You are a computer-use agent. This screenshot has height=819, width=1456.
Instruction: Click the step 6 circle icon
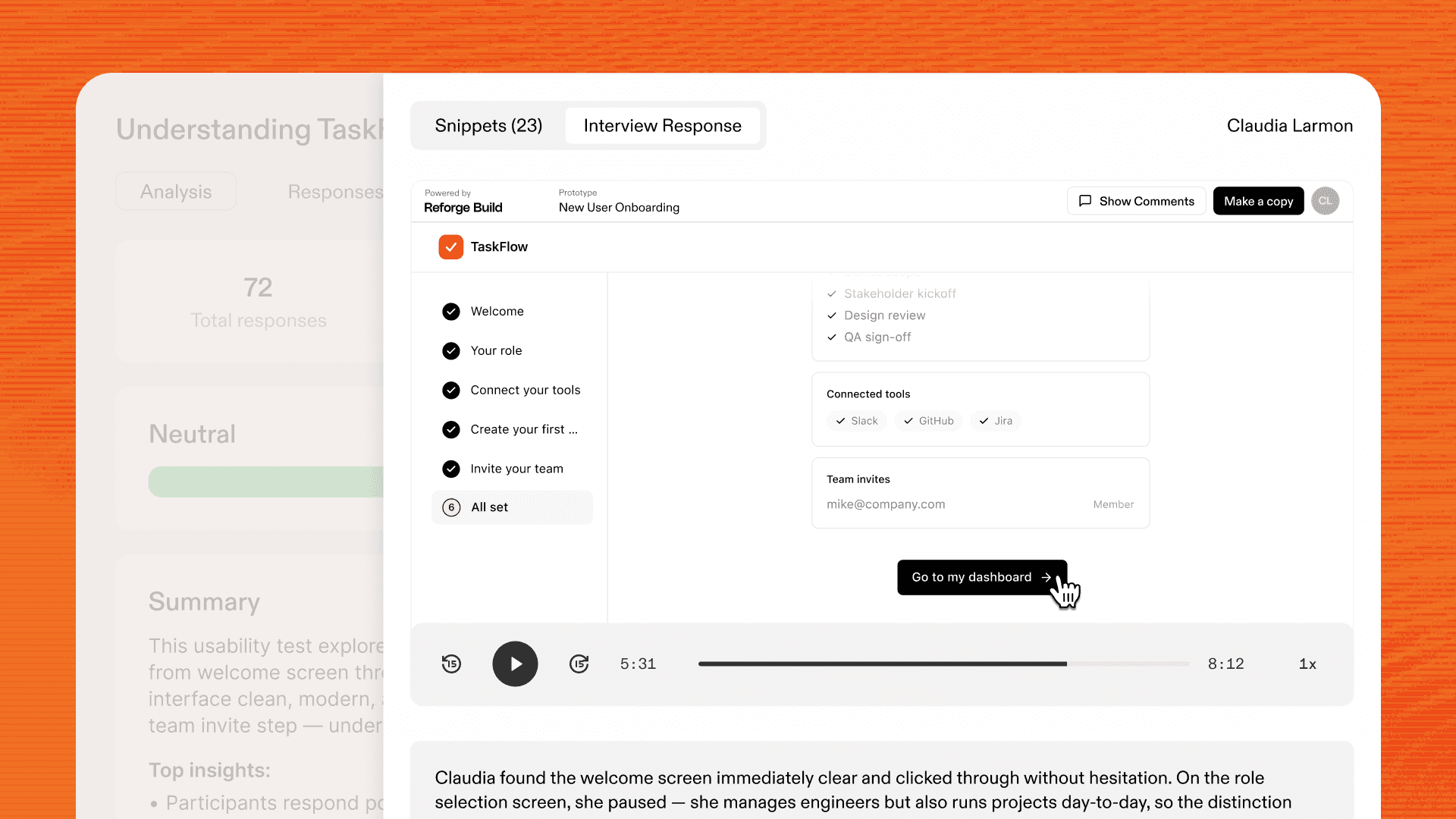tap(451, 507)
